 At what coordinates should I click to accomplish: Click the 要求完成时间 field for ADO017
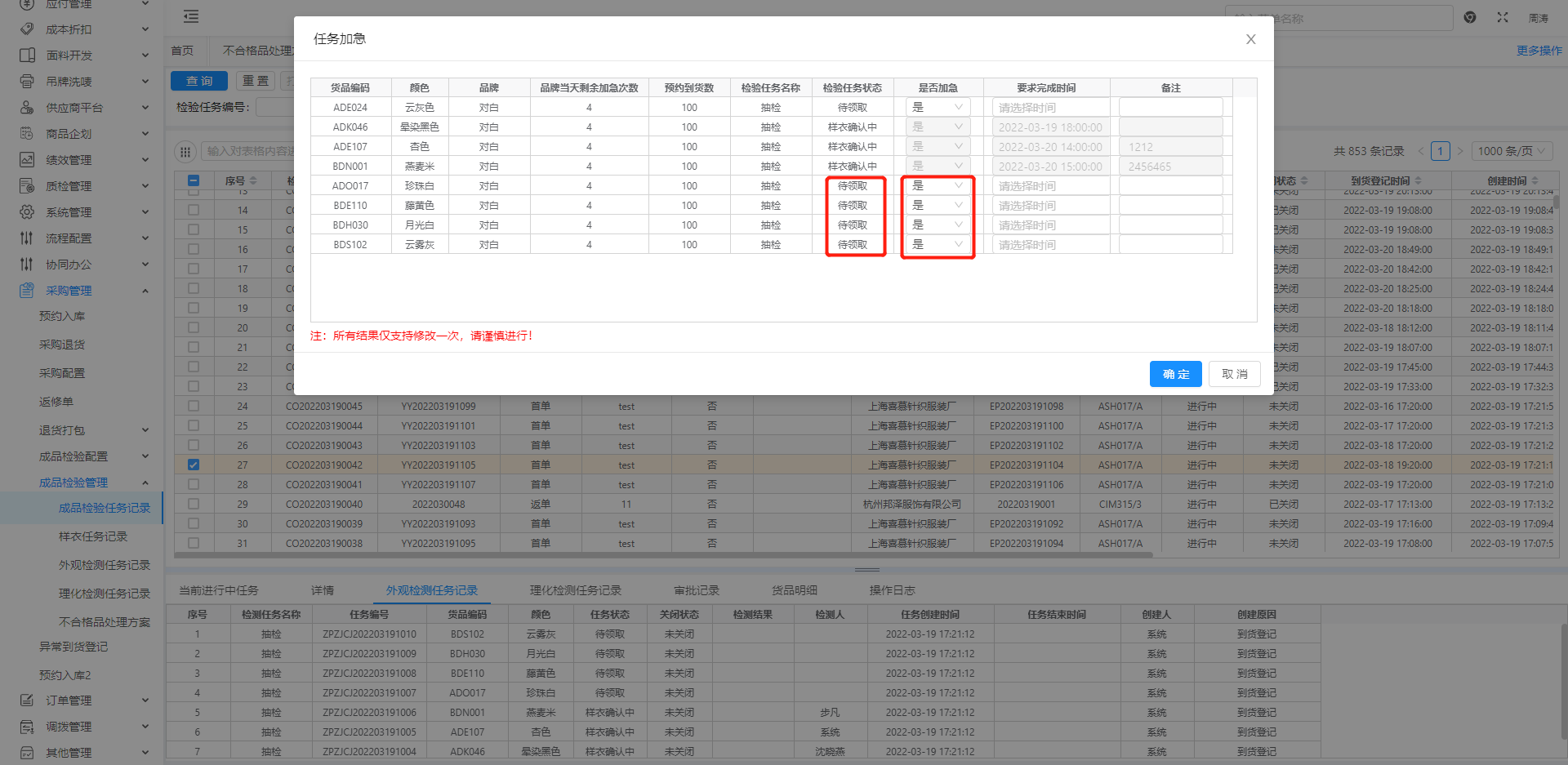pyautogui.click(x=1050, y=186)
